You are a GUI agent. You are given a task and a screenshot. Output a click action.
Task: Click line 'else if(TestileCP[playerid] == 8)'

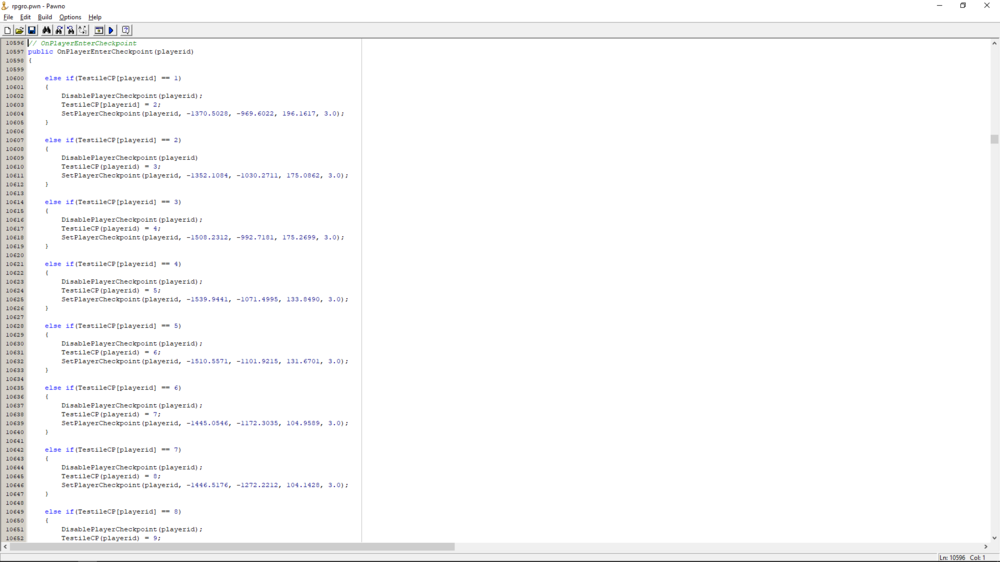click(x=113, y=512)
